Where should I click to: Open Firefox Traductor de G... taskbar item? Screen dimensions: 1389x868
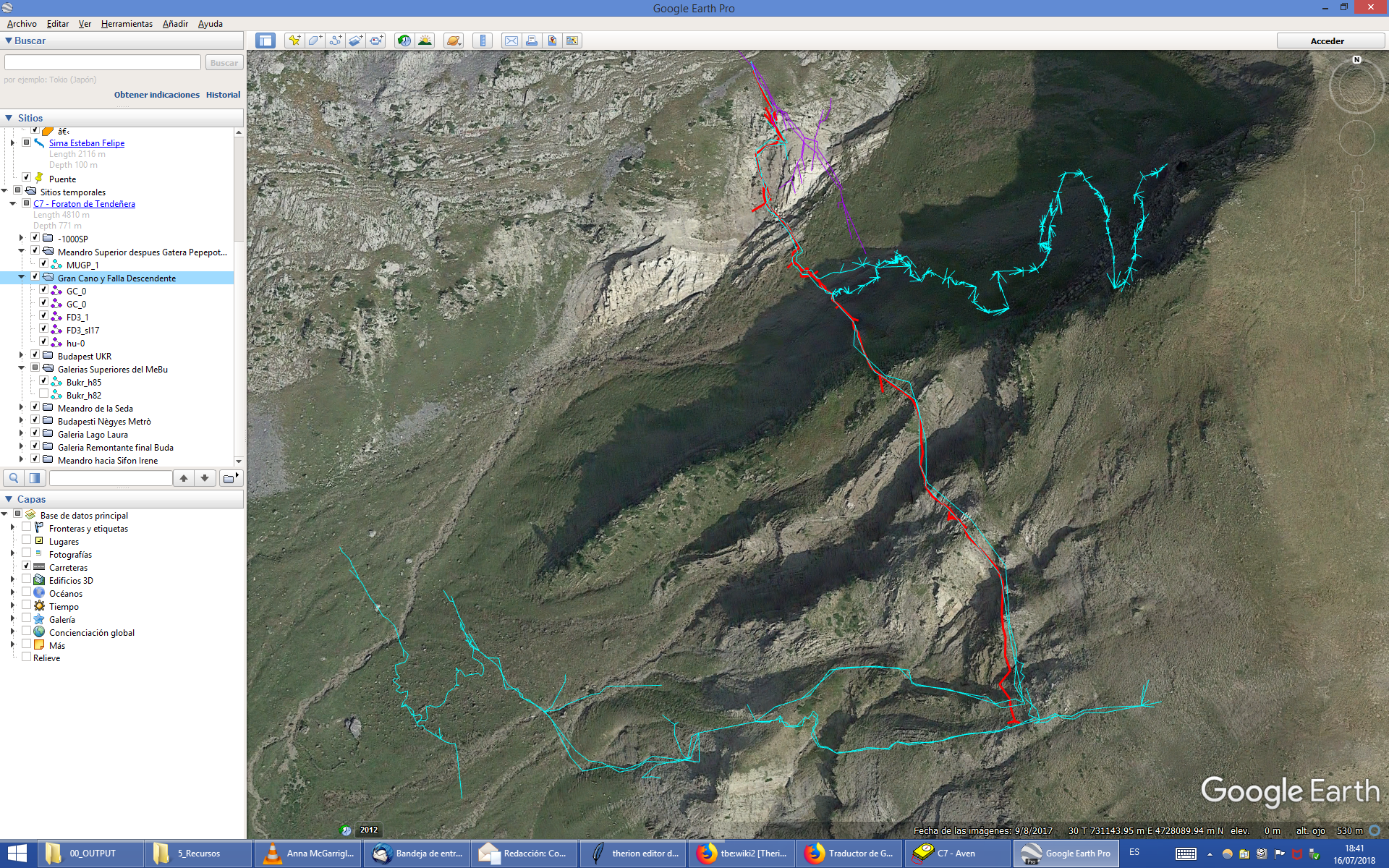click(x=849, y=854)
